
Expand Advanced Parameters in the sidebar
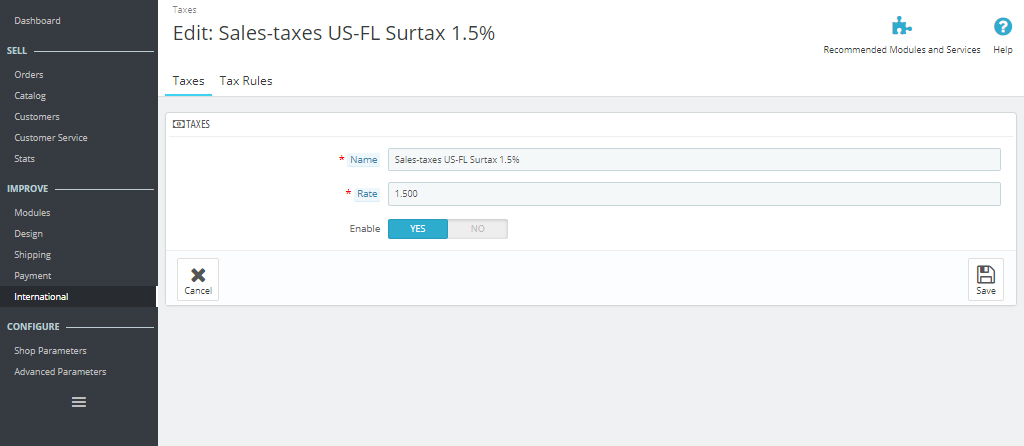pos(60,372)
